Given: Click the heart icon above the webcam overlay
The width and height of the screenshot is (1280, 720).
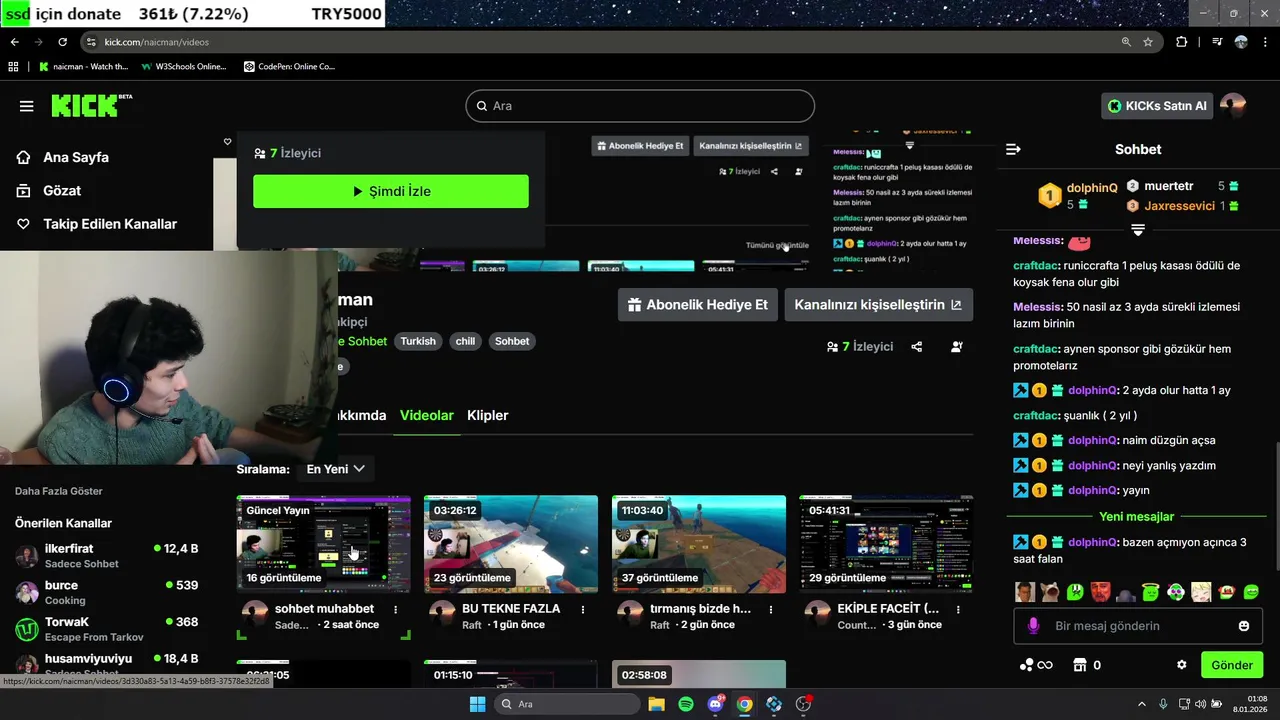Looking at the screenshot, I should pos(228,142).
